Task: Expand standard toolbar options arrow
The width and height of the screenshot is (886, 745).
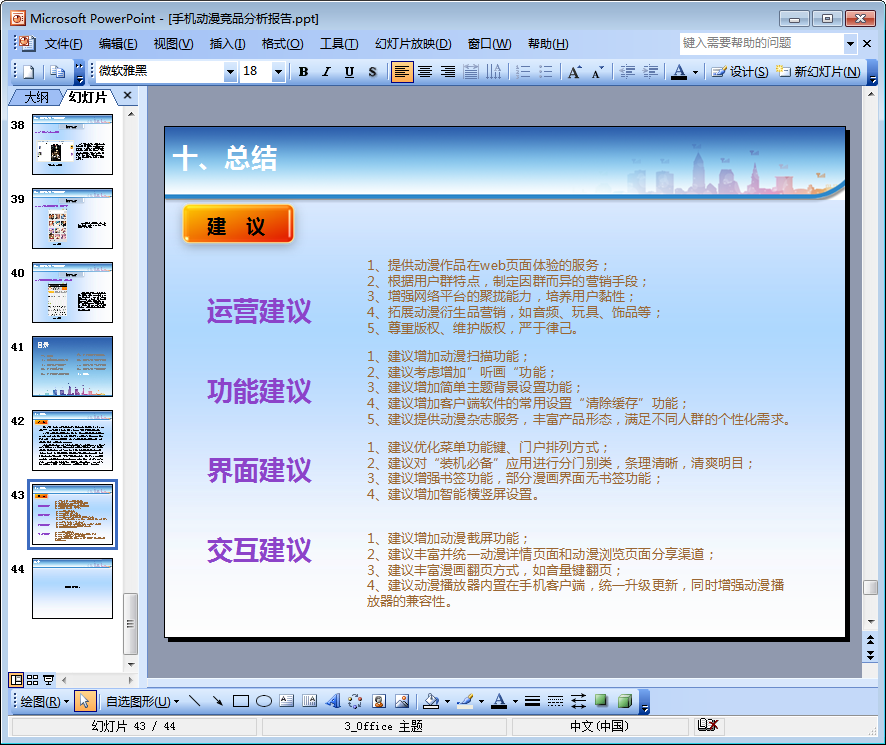Action: [80, 72]
